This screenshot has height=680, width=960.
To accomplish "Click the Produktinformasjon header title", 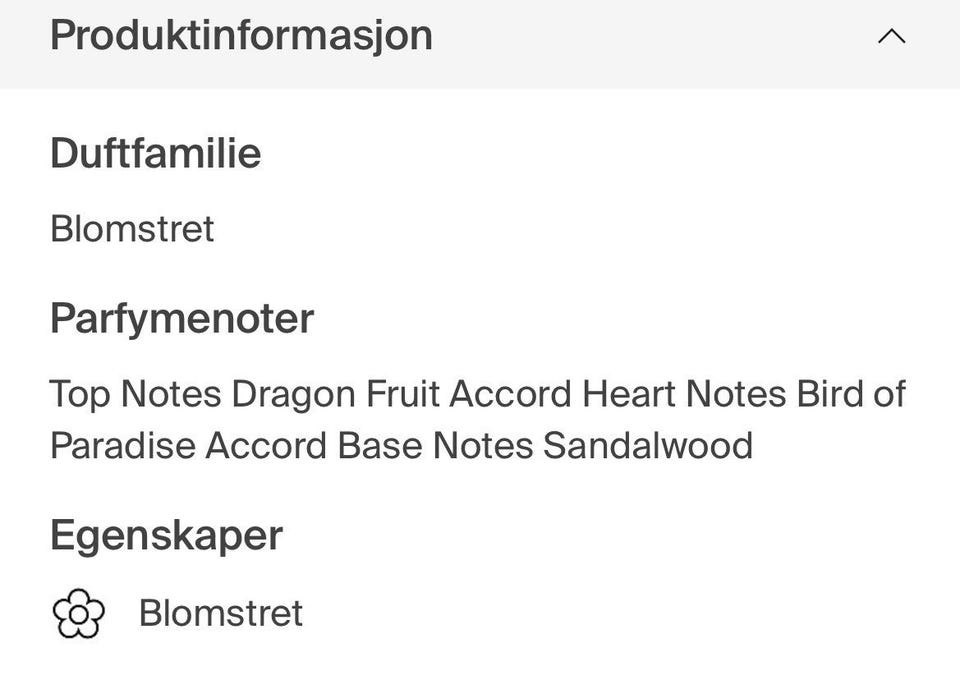I will tap(241, 35).
